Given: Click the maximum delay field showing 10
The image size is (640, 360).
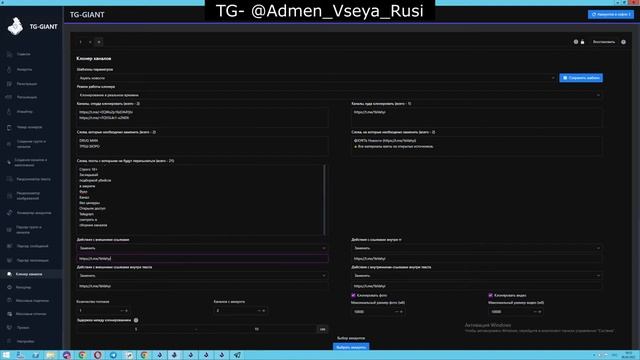Looking at the screenshot, I should tap(256, 329).
